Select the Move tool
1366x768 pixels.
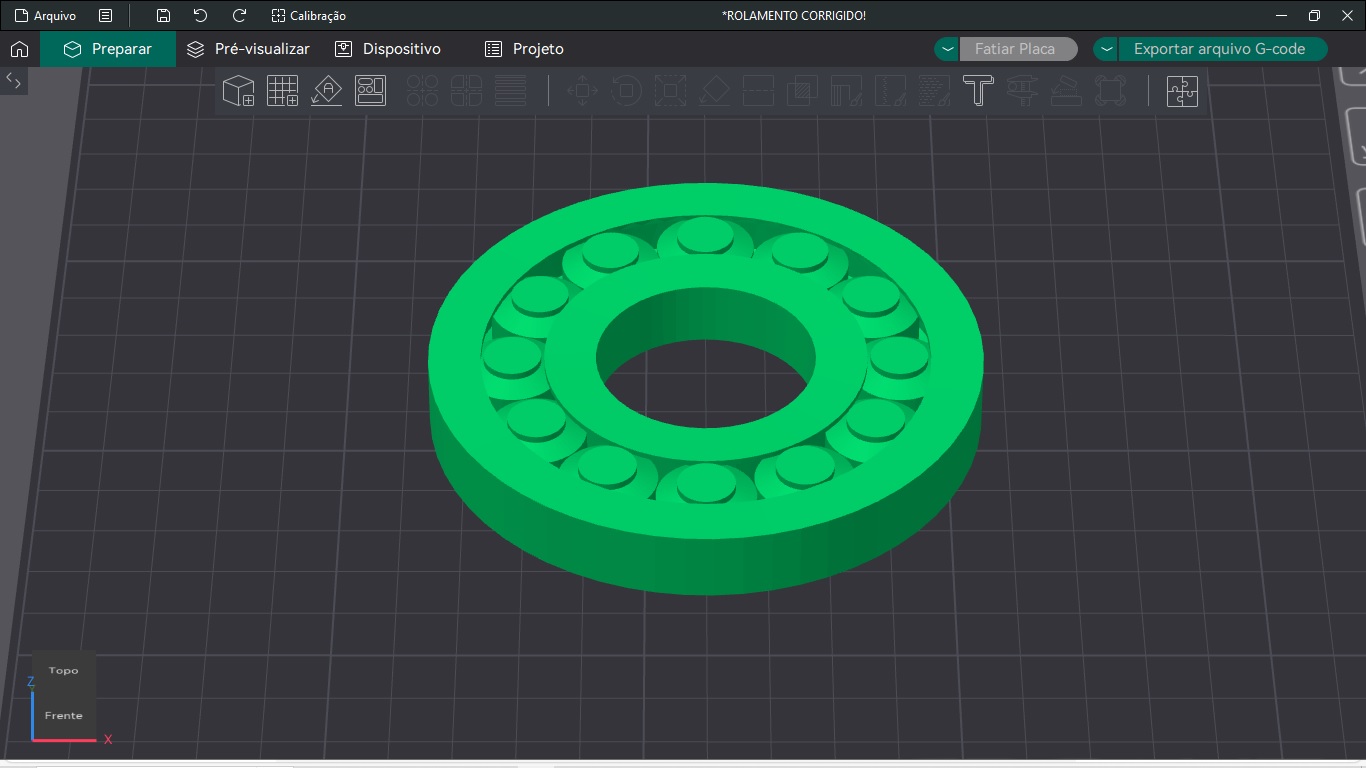(582, 91)
